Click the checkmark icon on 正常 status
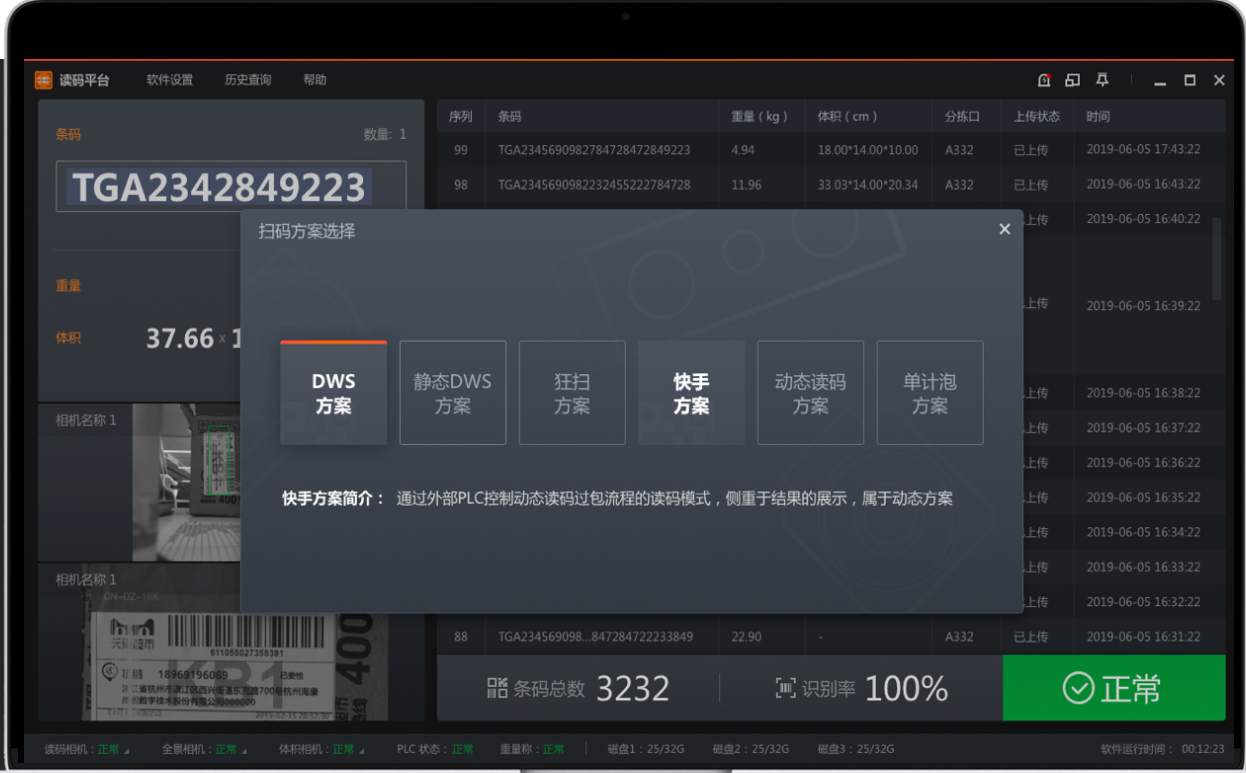This screenshot has height=773, width=1246. click(x=1078, y=688)
